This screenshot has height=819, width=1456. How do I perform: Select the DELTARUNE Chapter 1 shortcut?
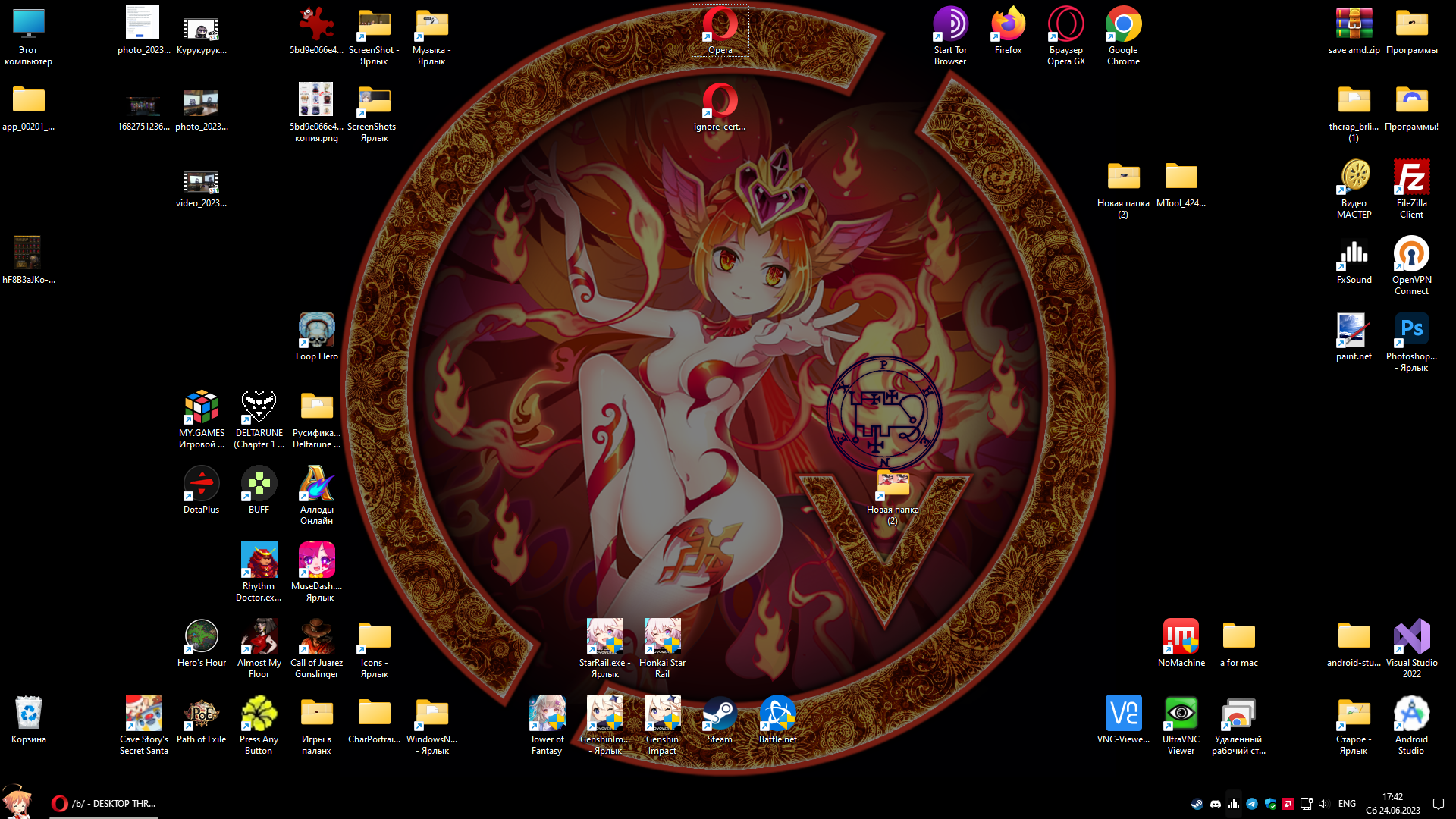click(259, 419)
